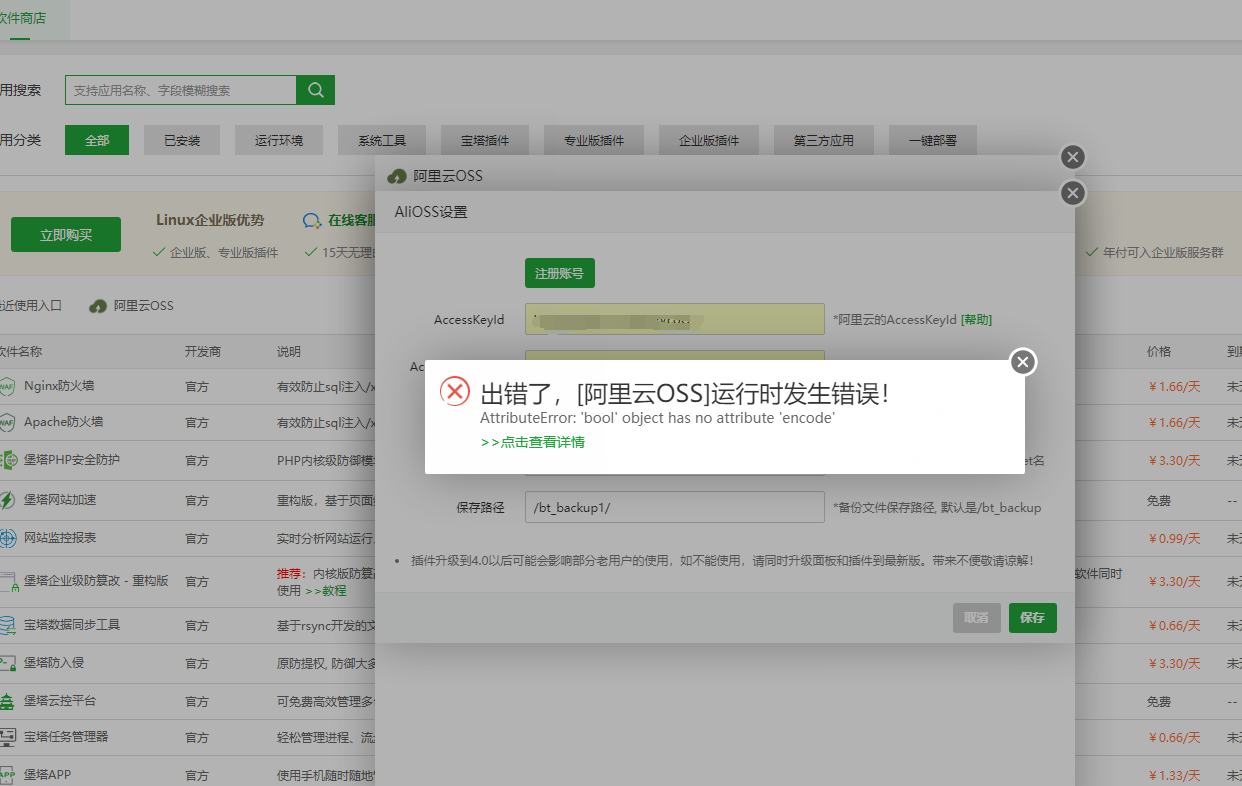Open the >>点击查看详情 link
The height and width of the screenshot is (786, 1242).
[532, 442]
